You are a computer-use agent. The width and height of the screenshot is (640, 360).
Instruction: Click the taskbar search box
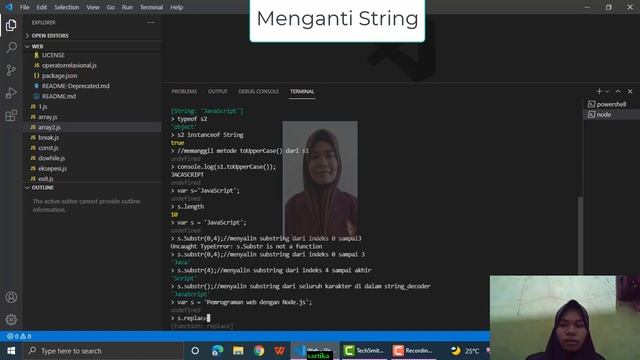pos(103,351)
